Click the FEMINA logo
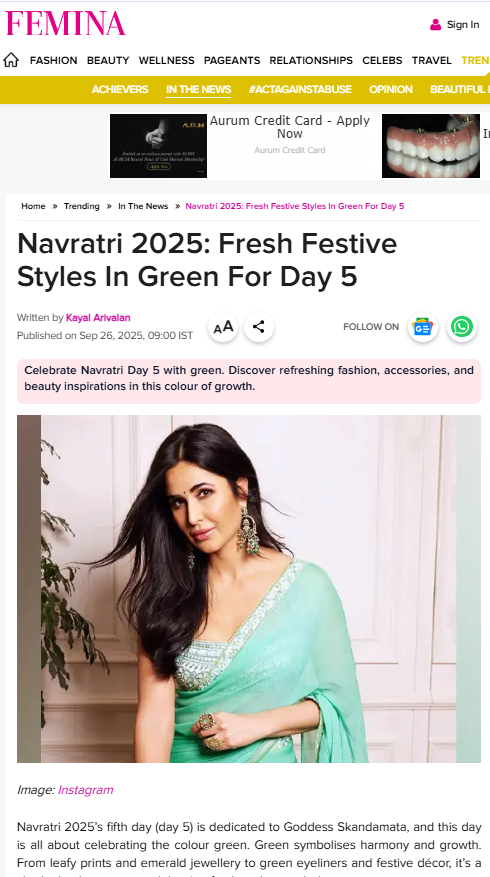 [x=65, y=23]
